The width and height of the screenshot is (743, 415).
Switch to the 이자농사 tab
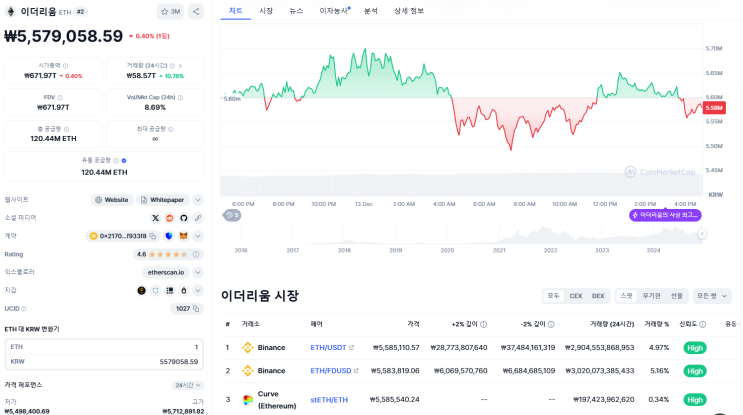tap(334, 11)
